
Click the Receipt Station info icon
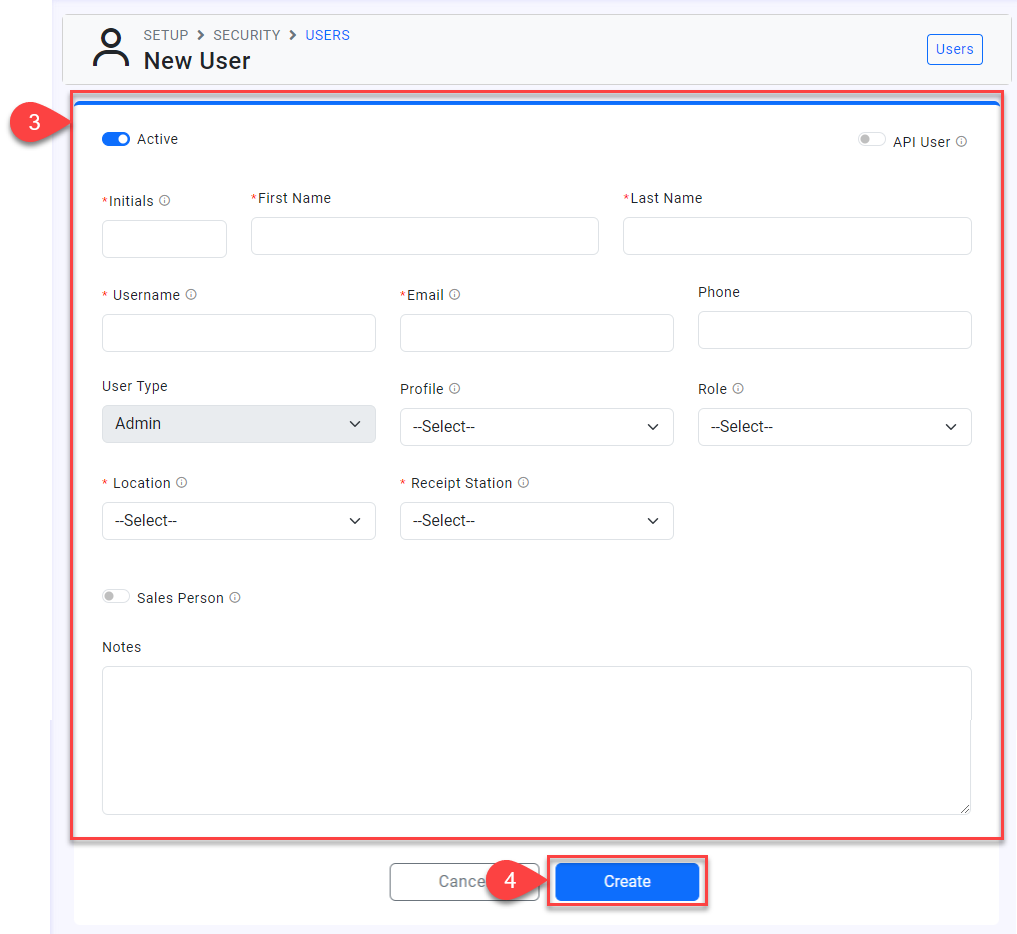click(523, 483)
